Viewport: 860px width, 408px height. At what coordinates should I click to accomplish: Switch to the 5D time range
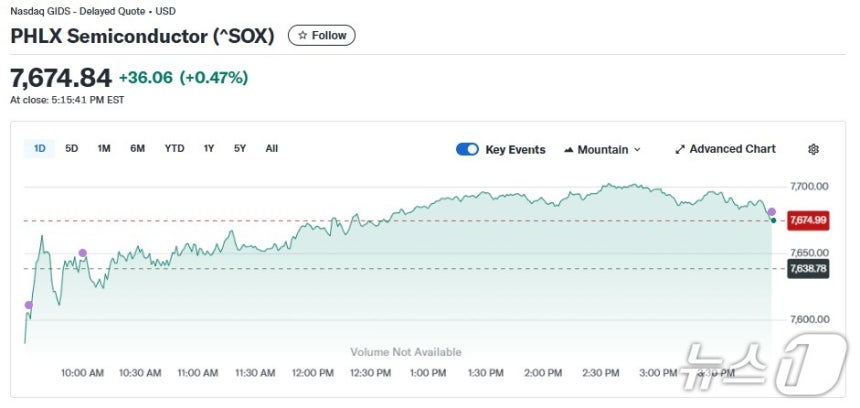(72, 148)
